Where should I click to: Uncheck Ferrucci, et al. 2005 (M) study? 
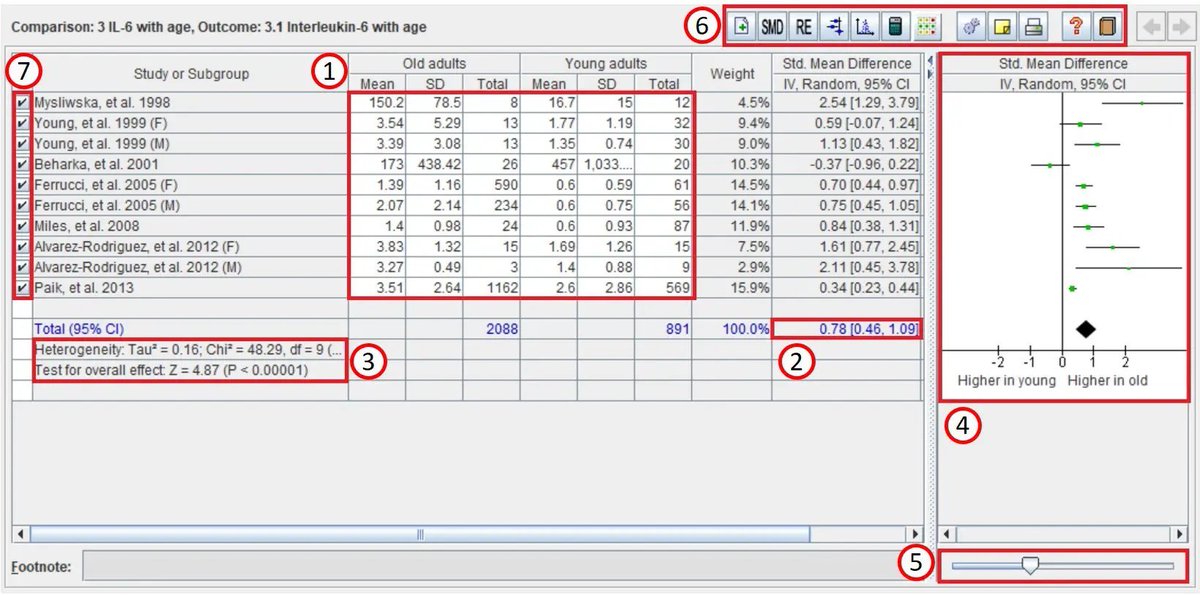pos(22,206)
